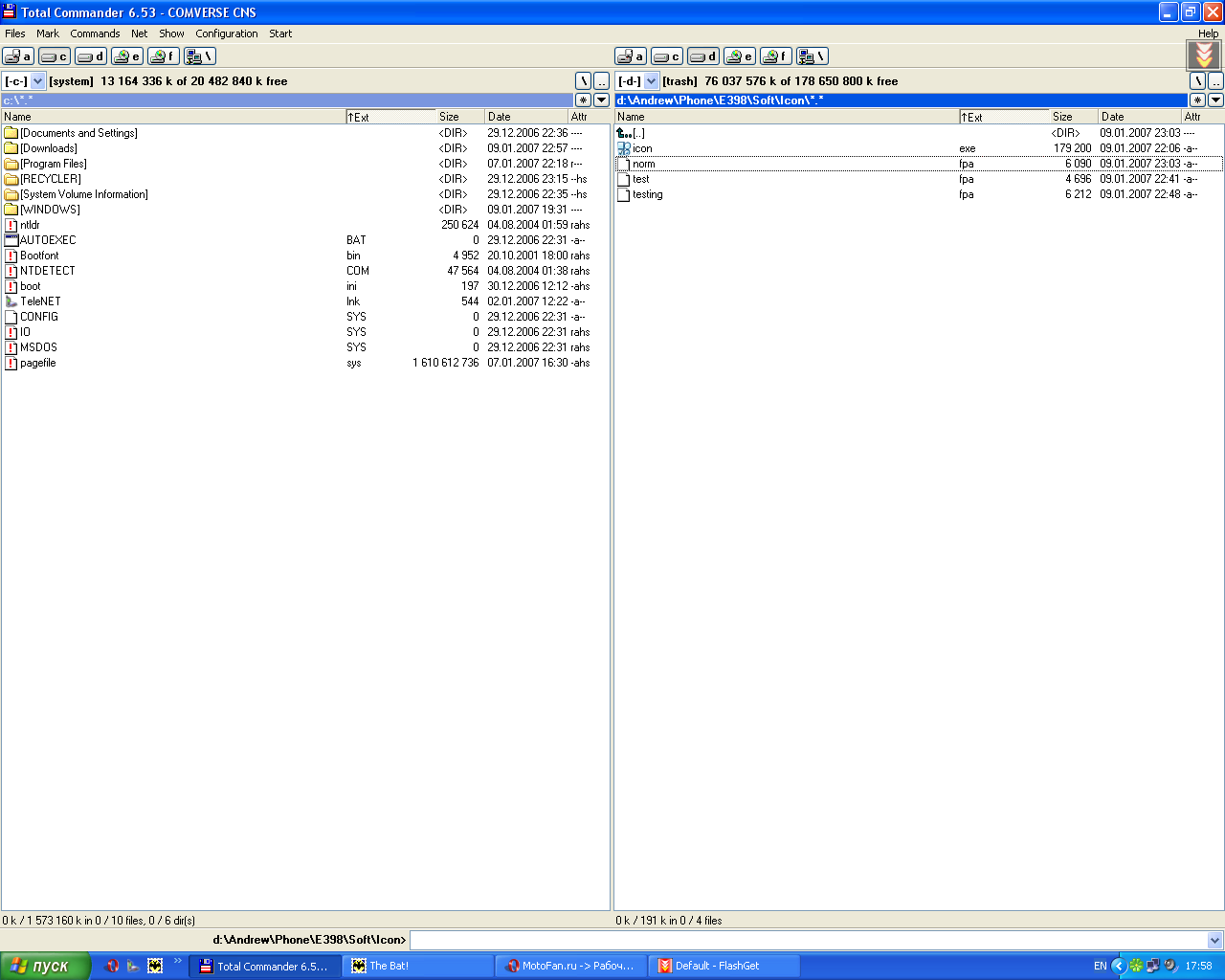This screenshot has height=980, width=1225.
Task: Switch to Default - FlashGet taskbar button
Action: tap(724, 966)
